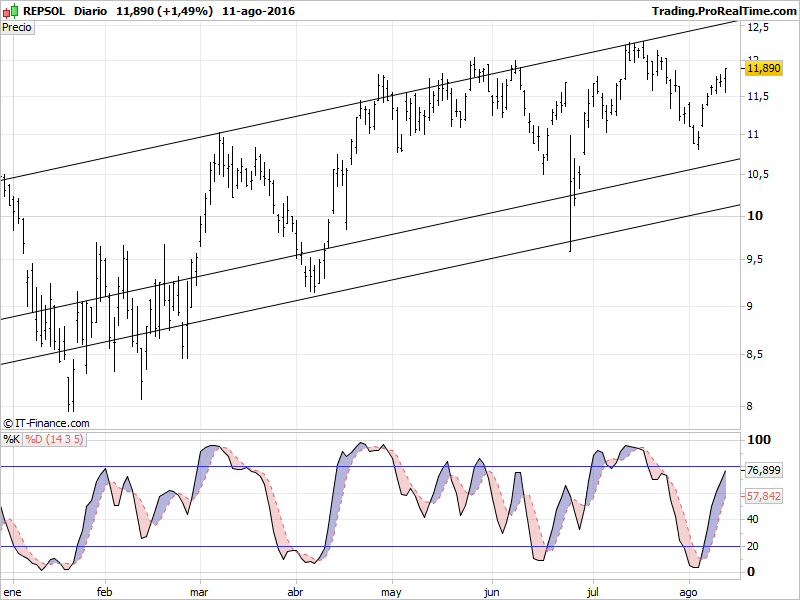The width and height of the screenshot is (800, 600).
Task: Click the 12,5 label on price axis
Action: pyautogui.click(x=758, y=29)
